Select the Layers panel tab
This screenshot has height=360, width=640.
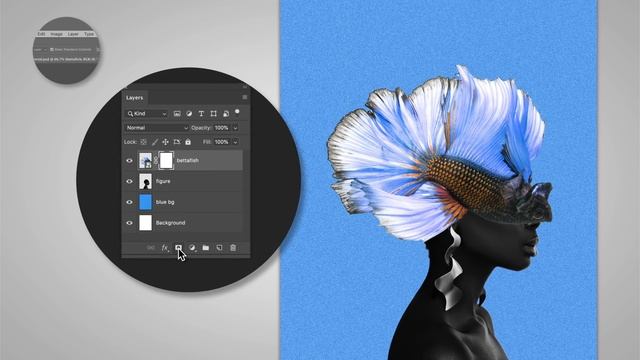click(x=134, y=98)
